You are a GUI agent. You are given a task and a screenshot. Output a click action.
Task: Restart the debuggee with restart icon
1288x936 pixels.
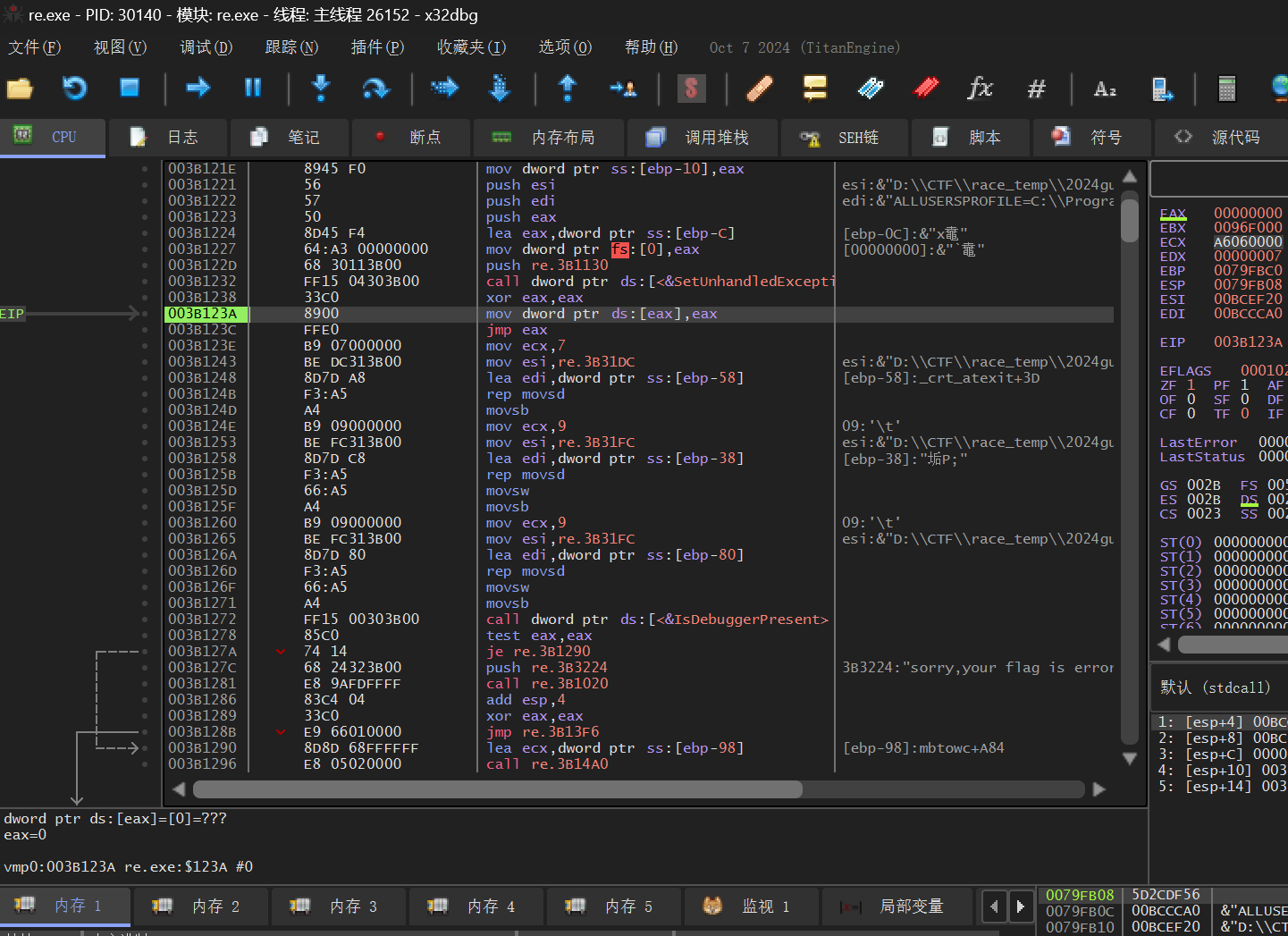tap(74, 88)
